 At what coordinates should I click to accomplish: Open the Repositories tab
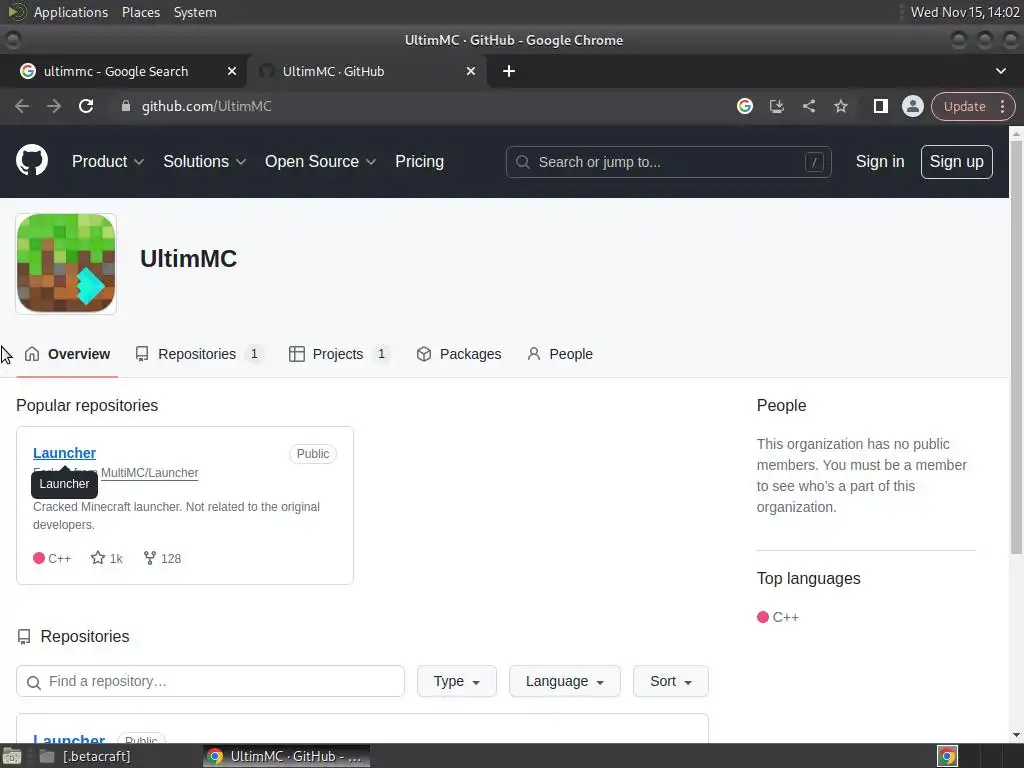tap(198, 354)
